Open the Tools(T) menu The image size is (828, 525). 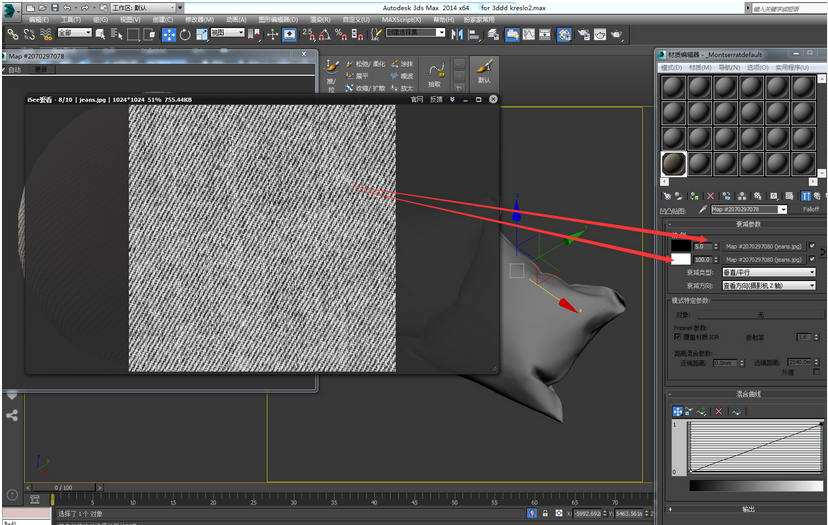(x=71, y=20)
